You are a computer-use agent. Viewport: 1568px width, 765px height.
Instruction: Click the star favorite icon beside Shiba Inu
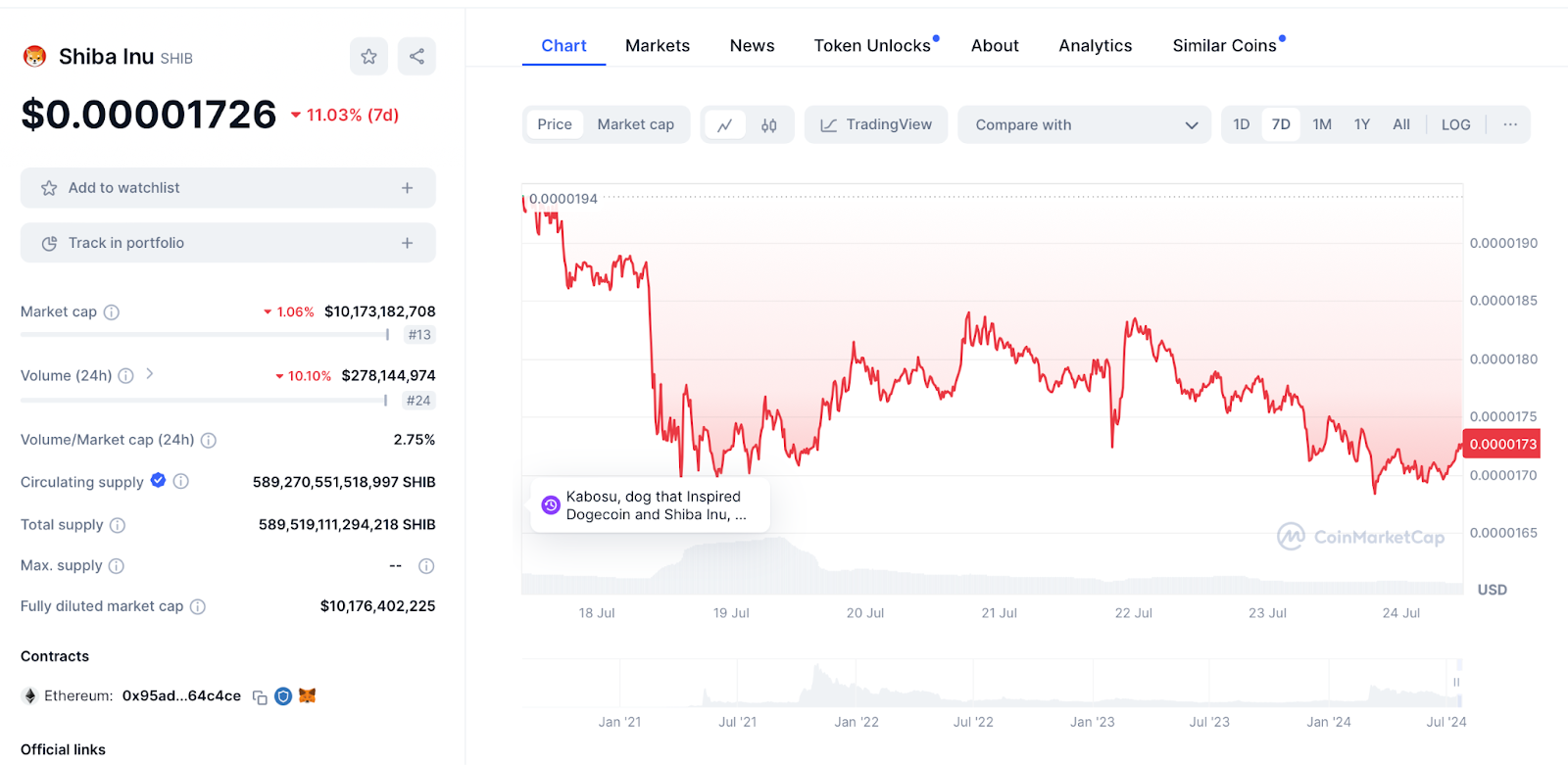point(368,57)
